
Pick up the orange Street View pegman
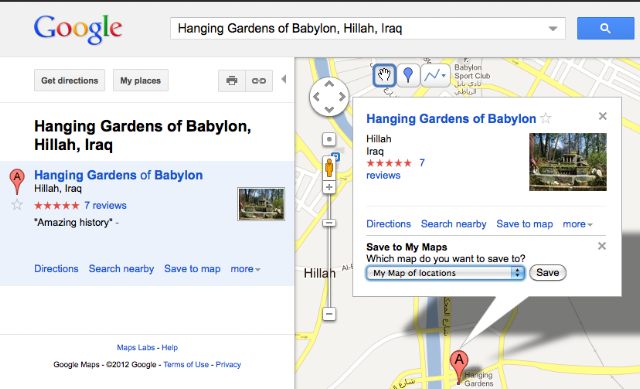pyautogui.click(x=329, y=167)
